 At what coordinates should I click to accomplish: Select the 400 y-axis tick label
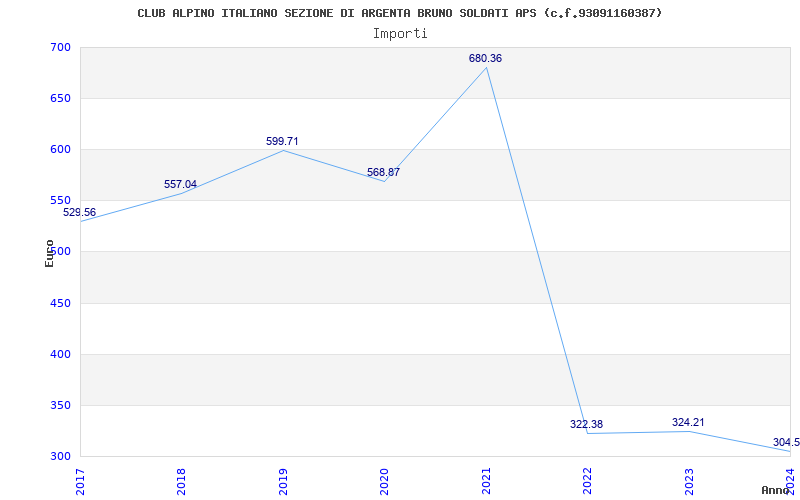(x=60, y=355)
